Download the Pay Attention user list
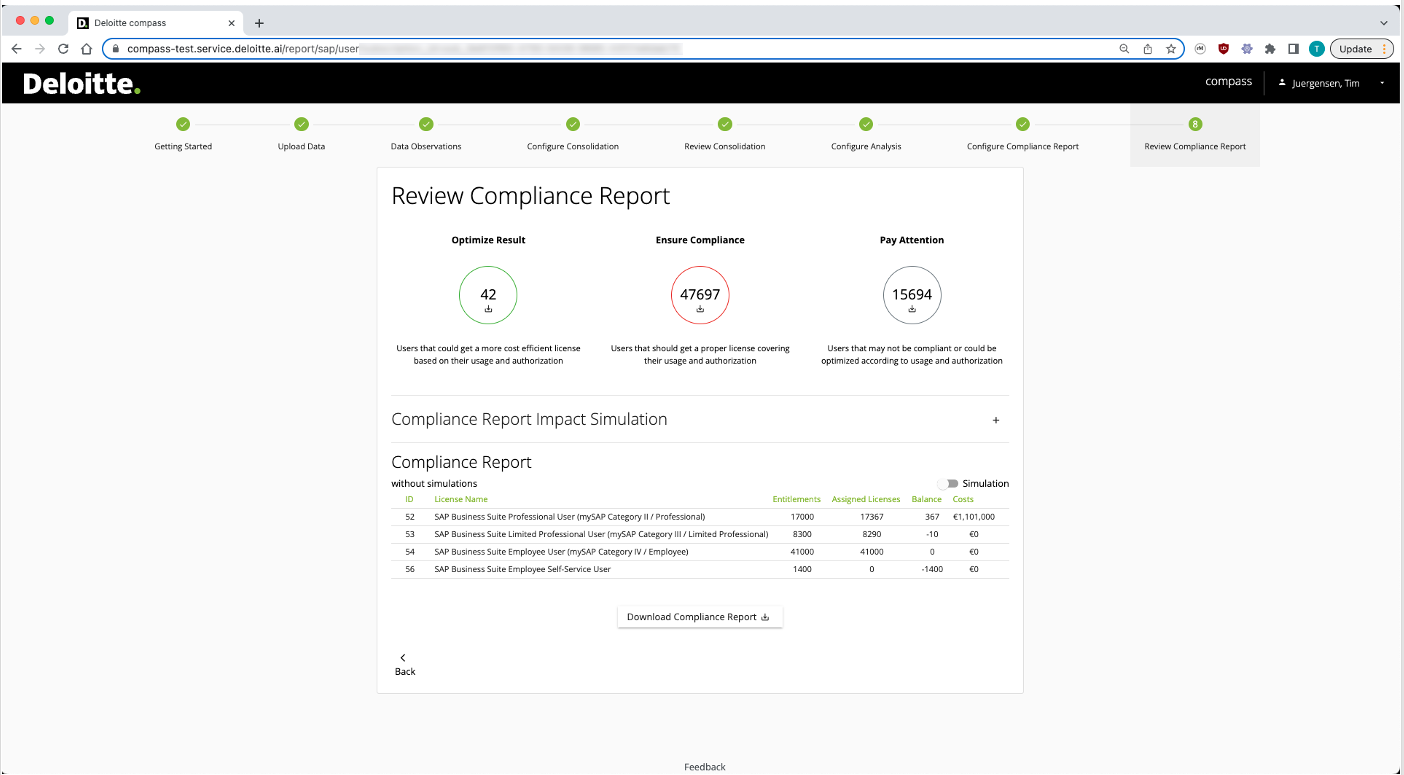This screenshot has height=775, width=1404. pos(912,308)
